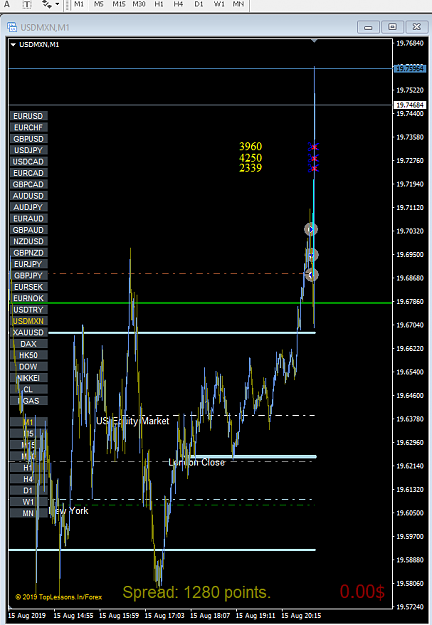Screen dimensions: 432x625
Task: Switch chart to the NIKKEI button
Action: [29, 378]
